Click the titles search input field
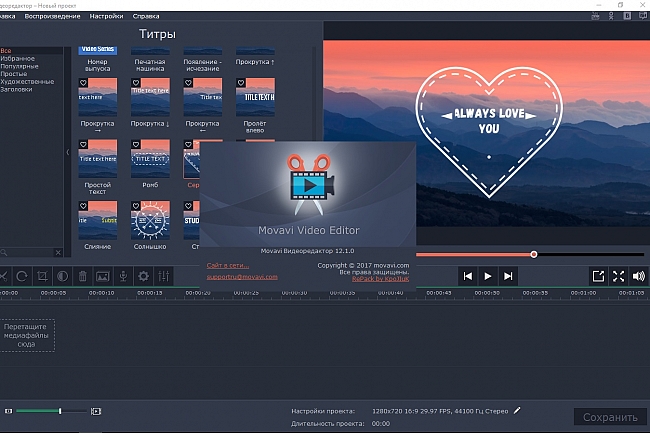The image size is (650, 433). pyautogui.click(x=29, y=252)
